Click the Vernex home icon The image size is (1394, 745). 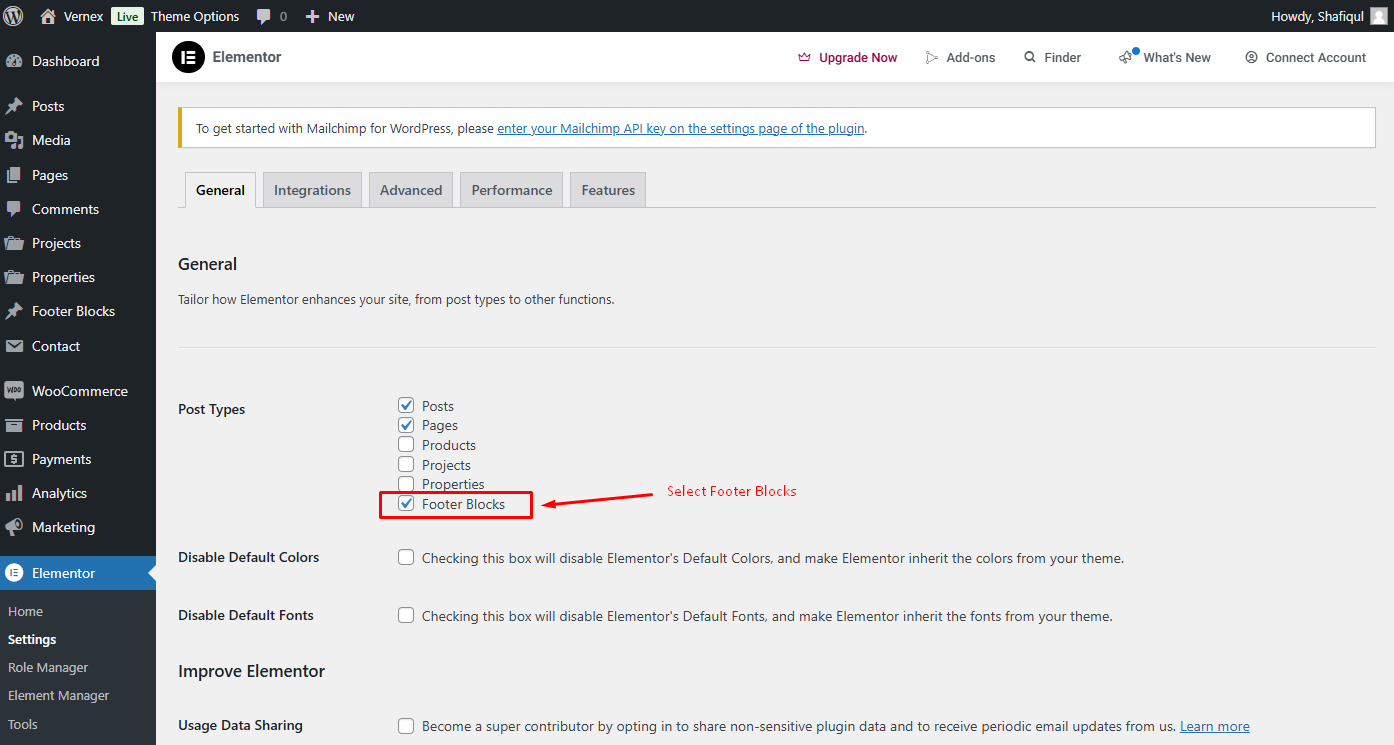click(x=48, y=16)
